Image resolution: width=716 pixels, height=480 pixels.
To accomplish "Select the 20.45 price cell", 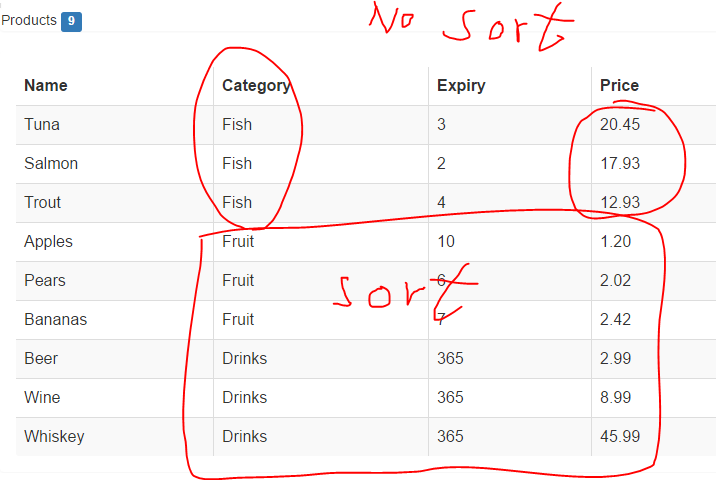I will [x=620, y=125].
